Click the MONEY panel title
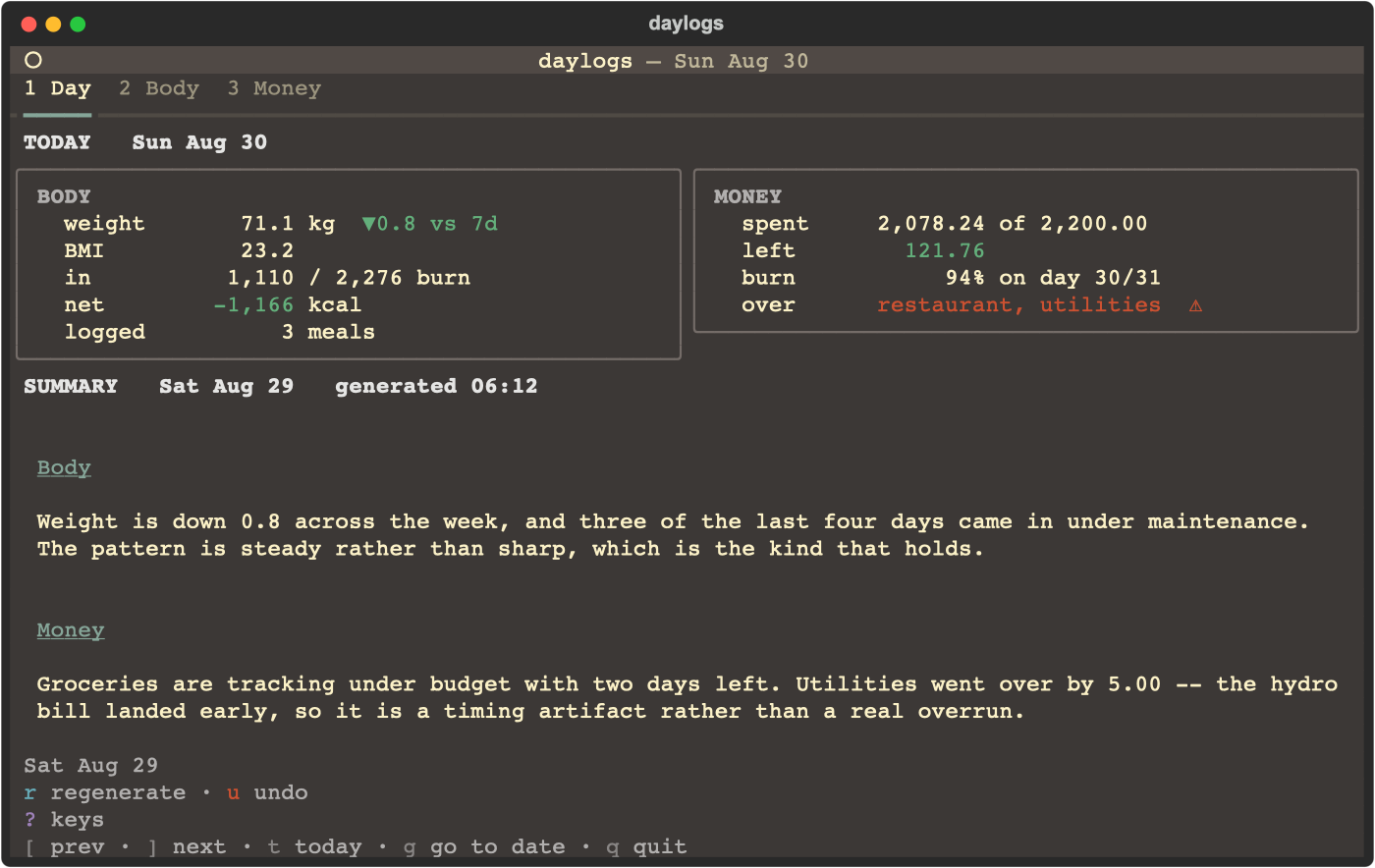 coord(748,196)
